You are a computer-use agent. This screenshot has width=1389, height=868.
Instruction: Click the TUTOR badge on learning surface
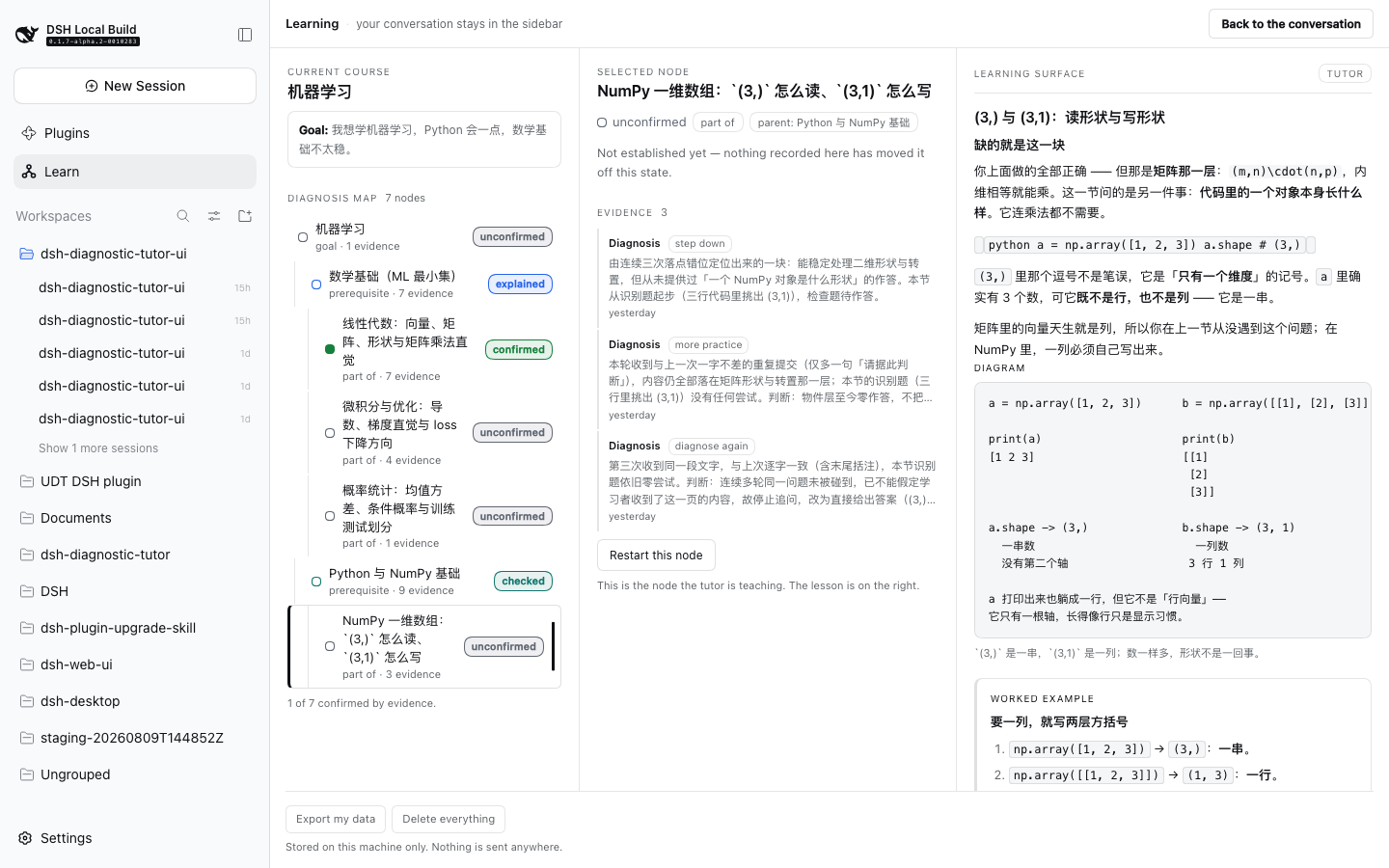(x=1345, y=73)
